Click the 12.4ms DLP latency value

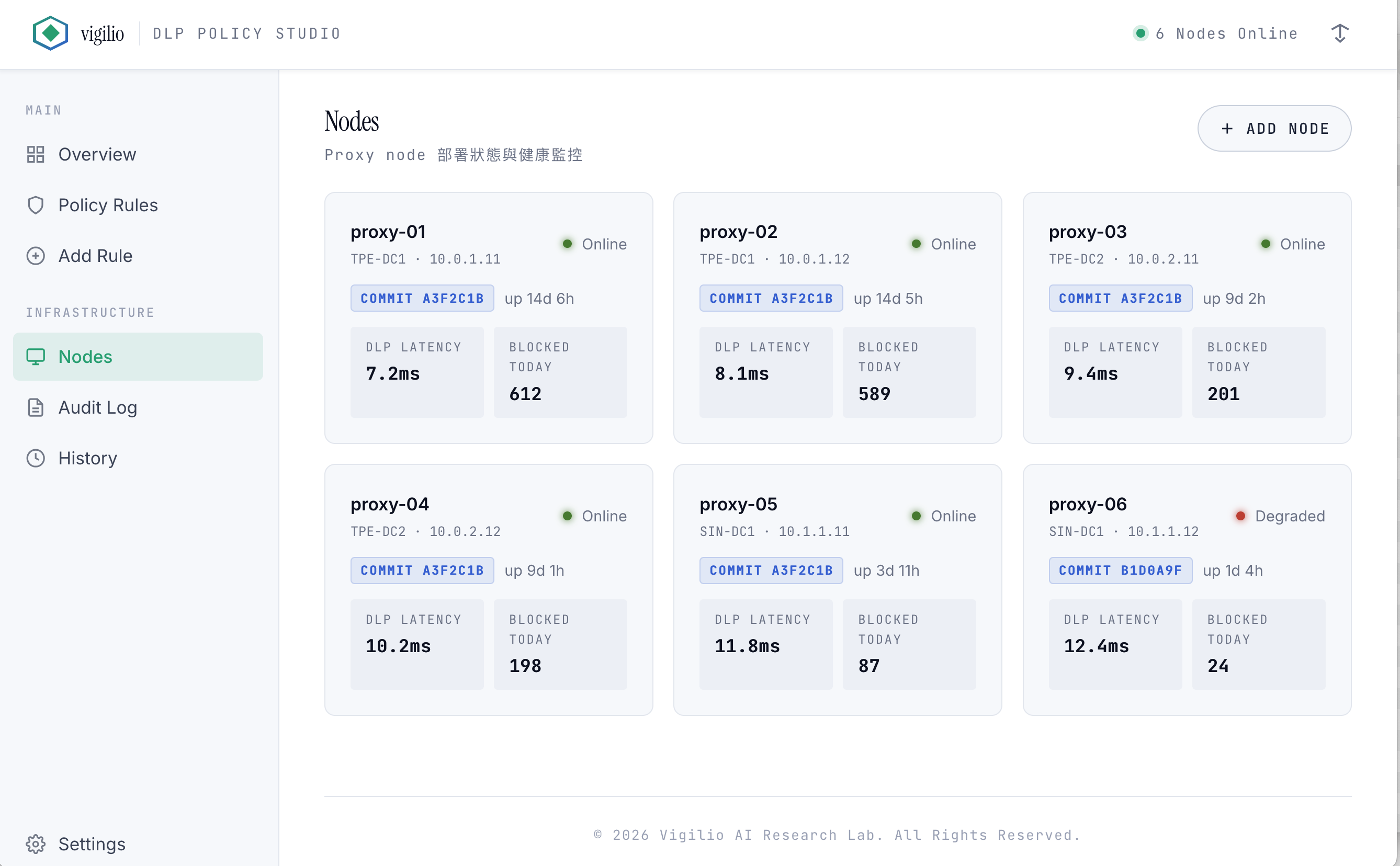1097,647
